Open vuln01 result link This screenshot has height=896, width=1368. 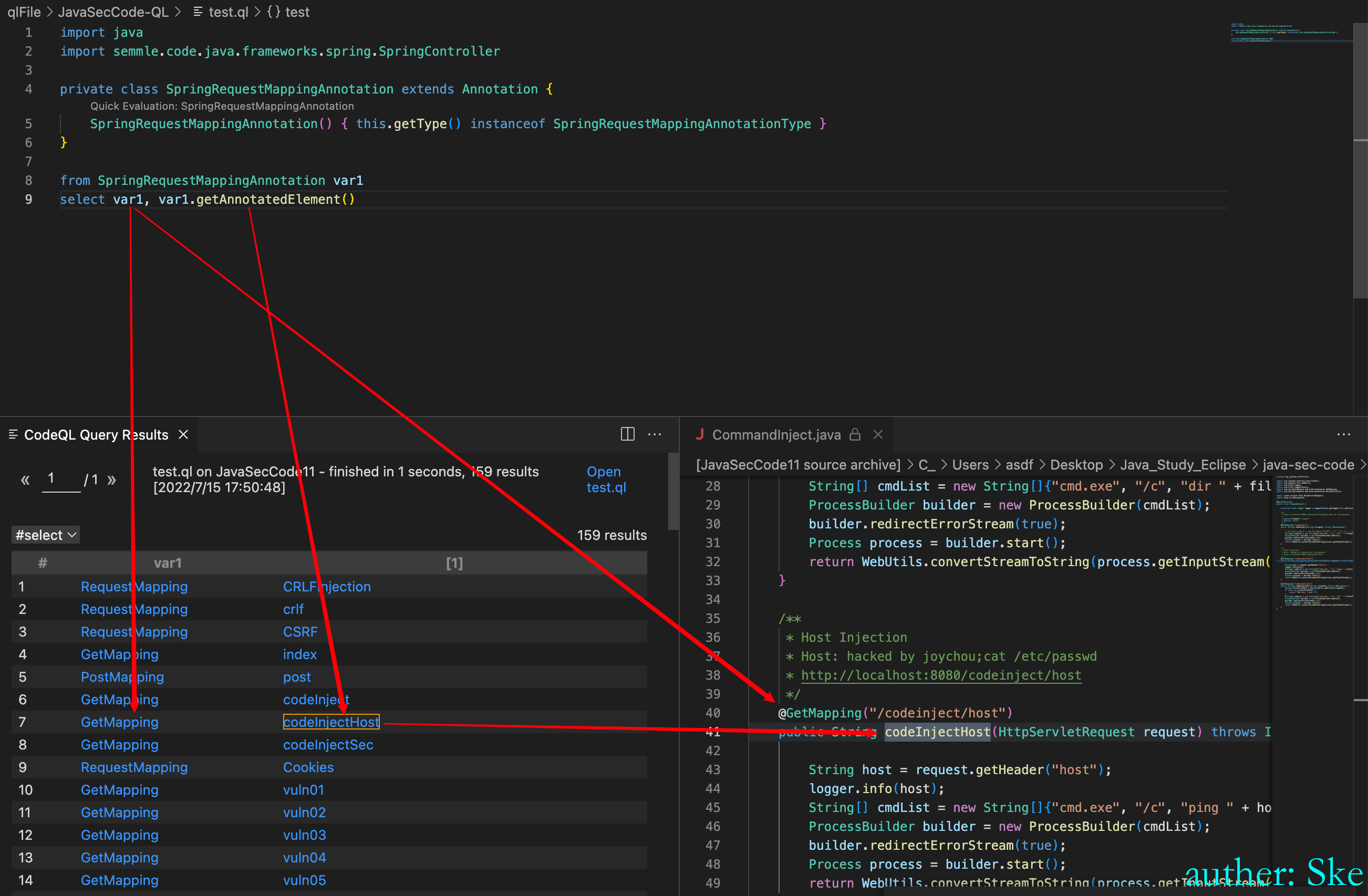[304, 790]
